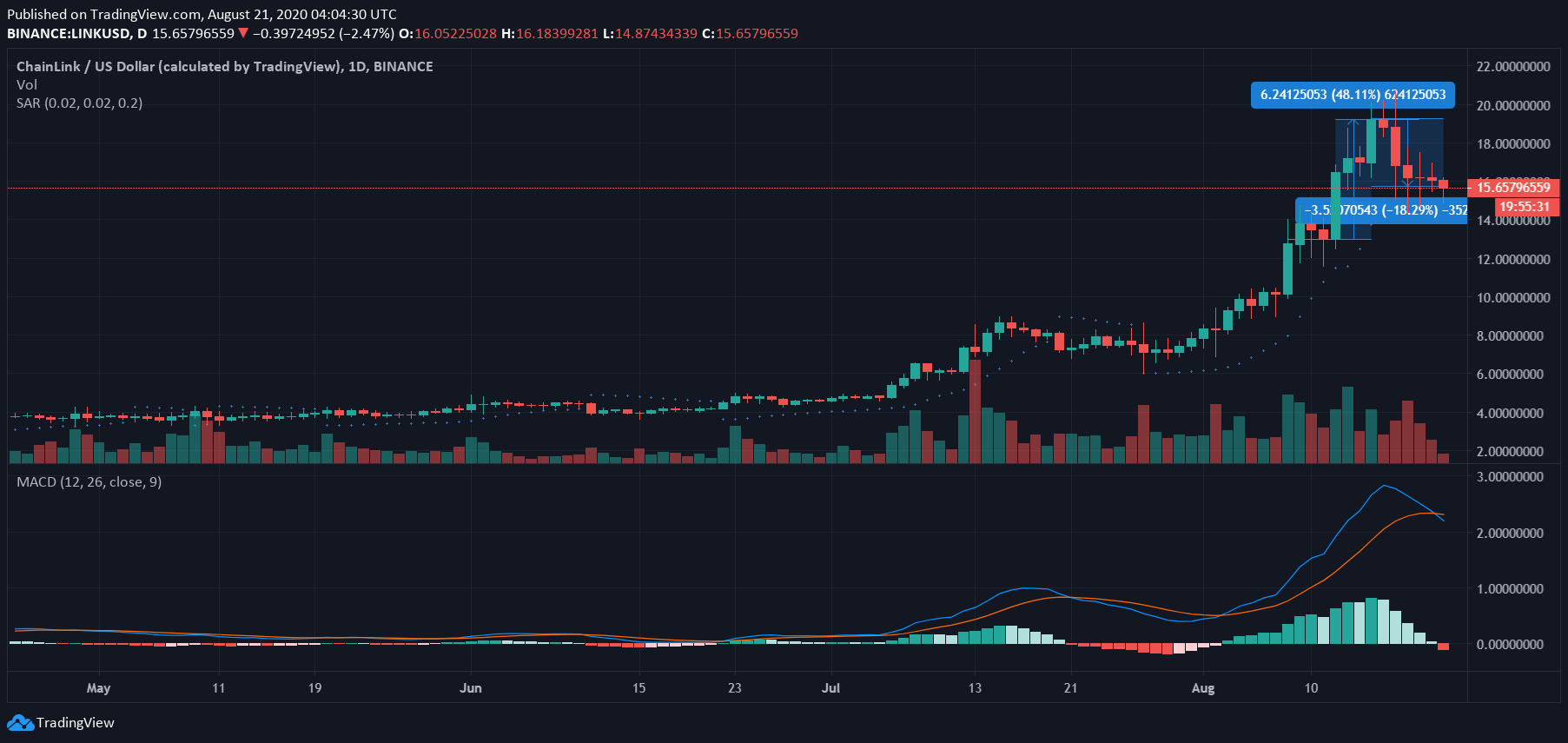Click the BINANCE:LINKUSD, D symbol text
This screenshot has height=743, width=1568.
click(x=77, y=34)
